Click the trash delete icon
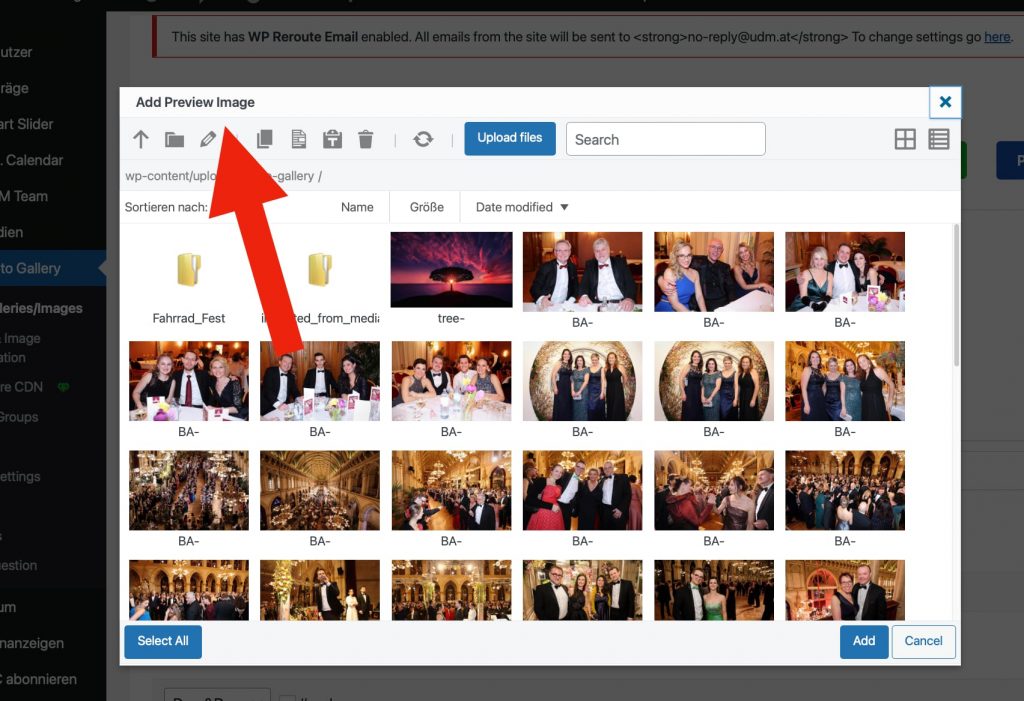 click(366, 140)
